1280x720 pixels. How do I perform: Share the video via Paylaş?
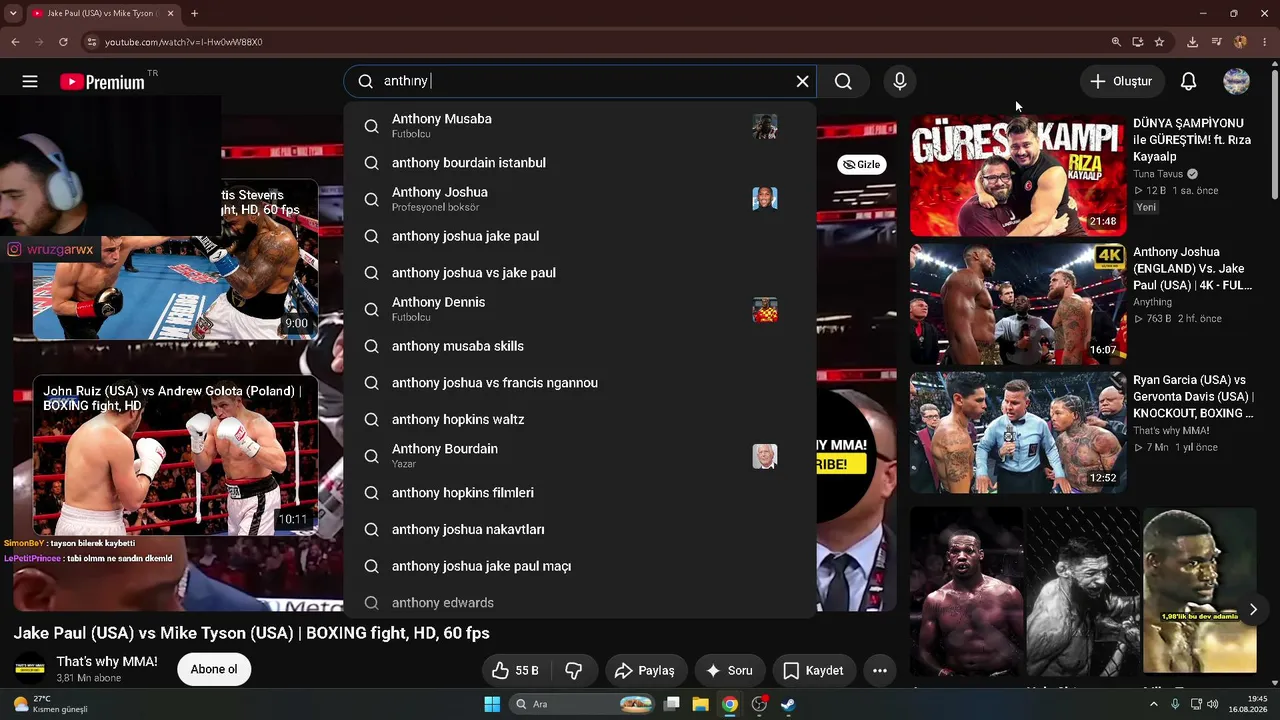(x=646, y=671)
